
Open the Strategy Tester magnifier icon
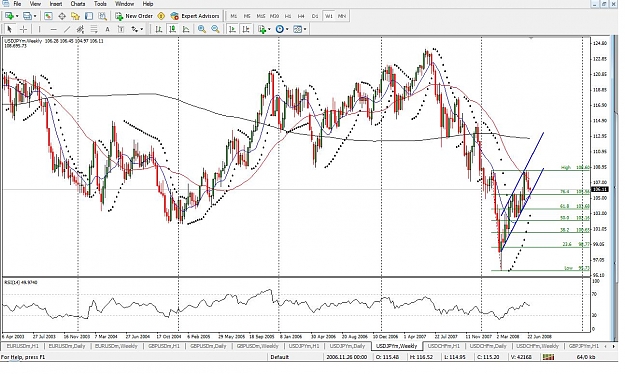[102, 16]
